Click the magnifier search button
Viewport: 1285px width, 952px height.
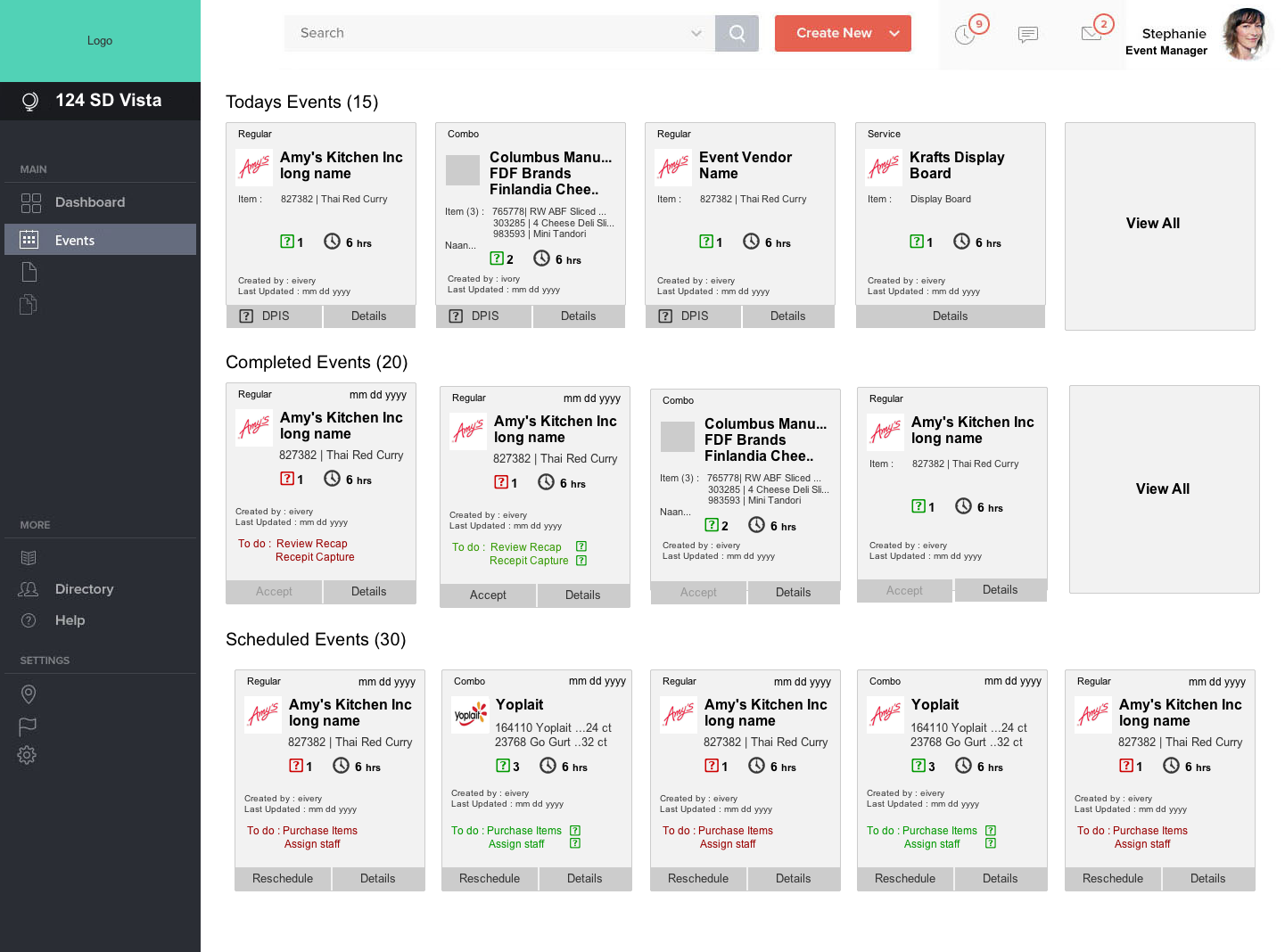(737, 33)
